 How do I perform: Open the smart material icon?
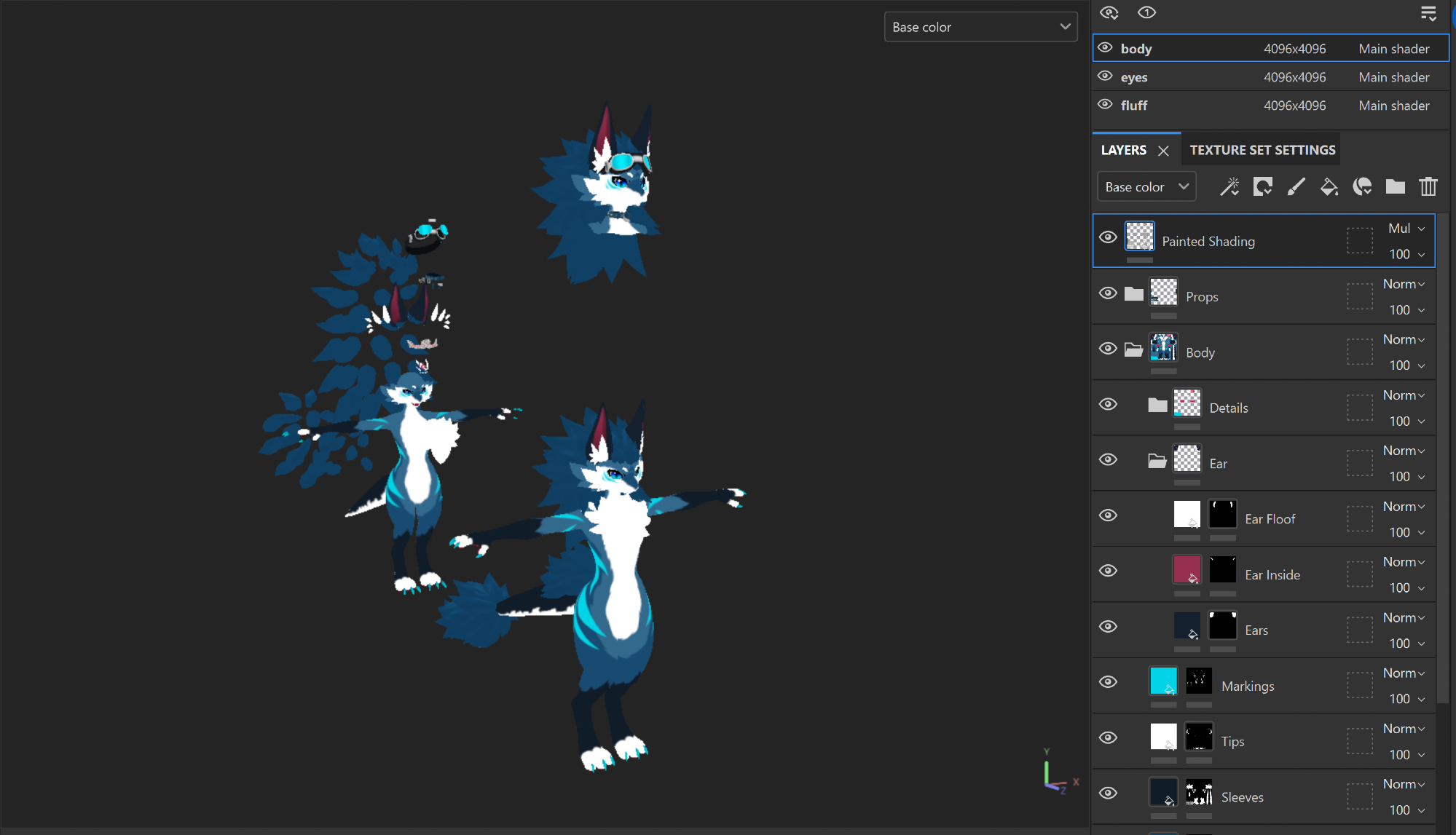(x=1362, y=187)
